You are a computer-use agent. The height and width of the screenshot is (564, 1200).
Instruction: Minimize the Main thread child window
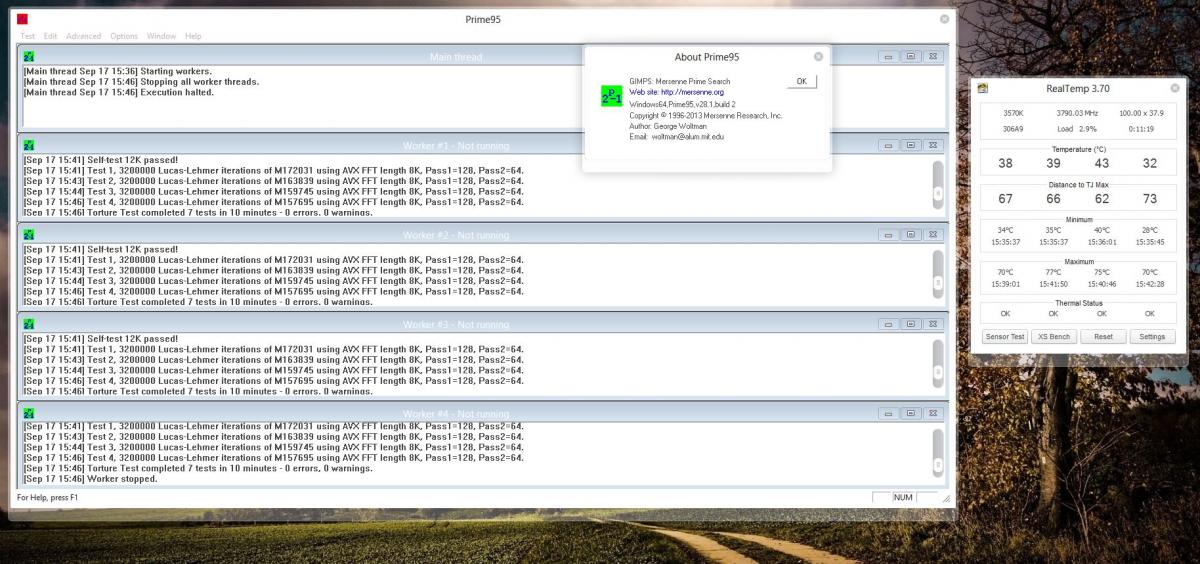888,57
